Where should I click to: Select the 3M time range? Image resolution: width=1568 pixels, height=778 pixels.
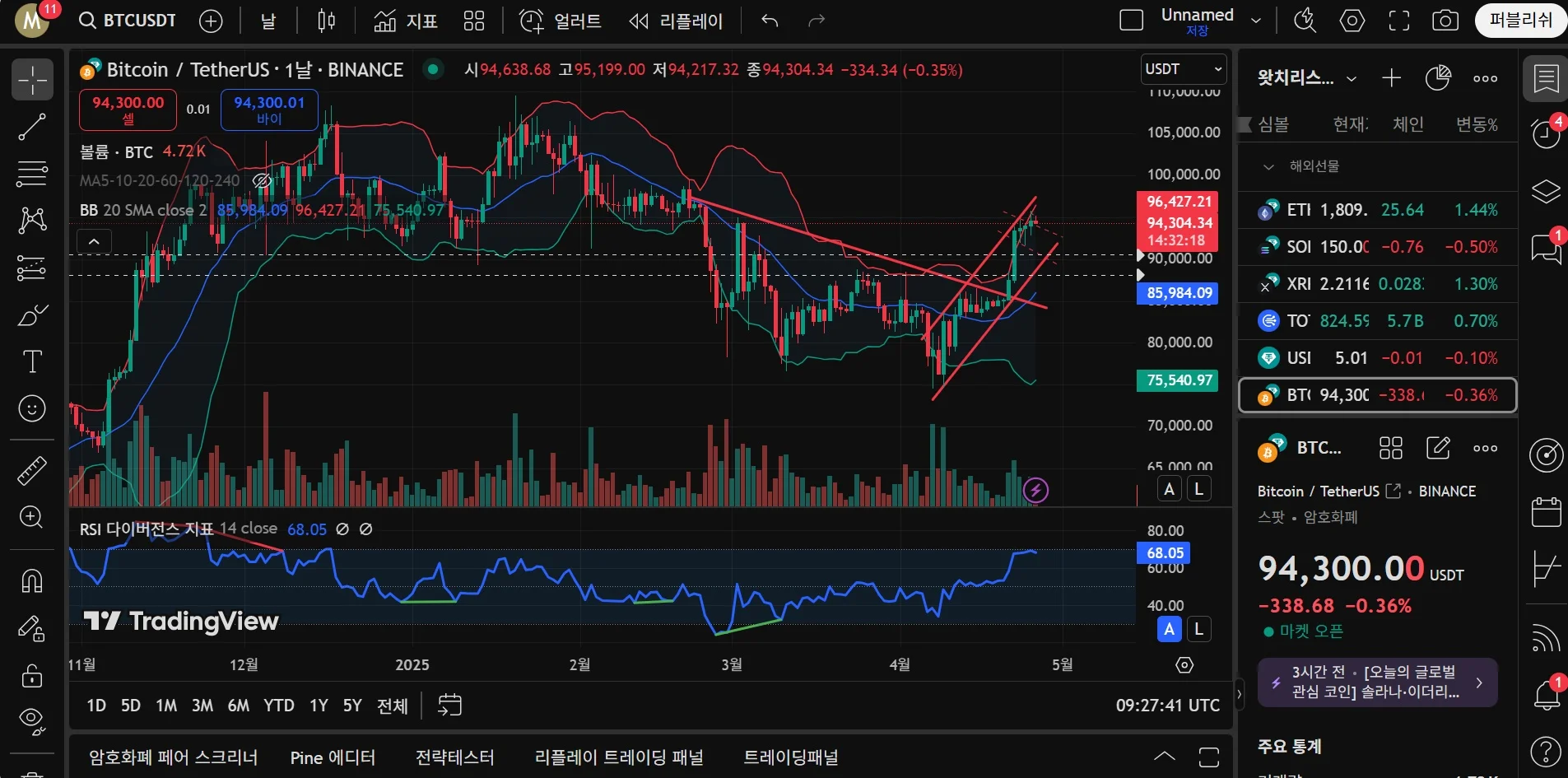click(202, 706)
